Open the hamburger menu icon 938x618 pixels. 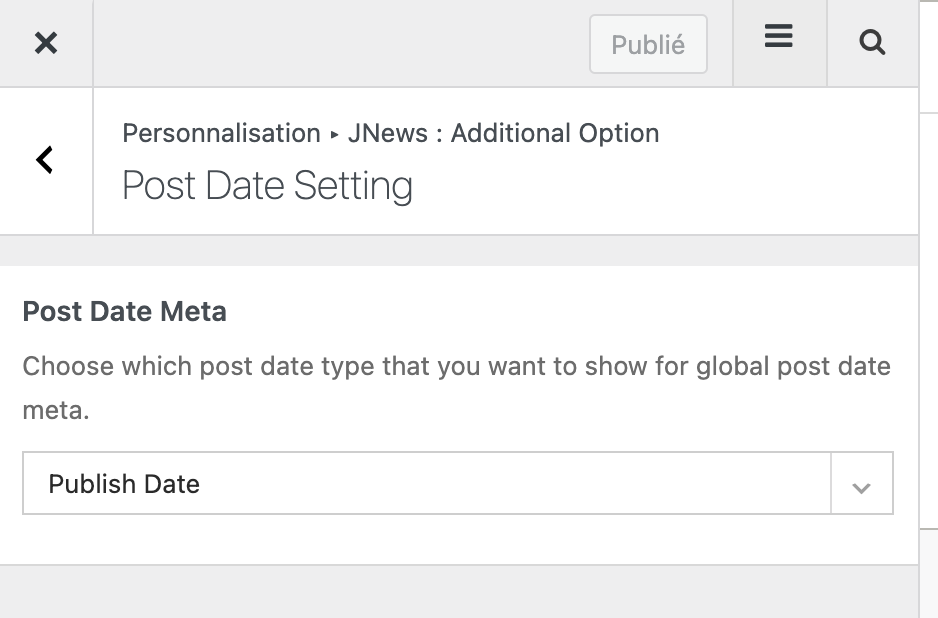pos(779,36)
